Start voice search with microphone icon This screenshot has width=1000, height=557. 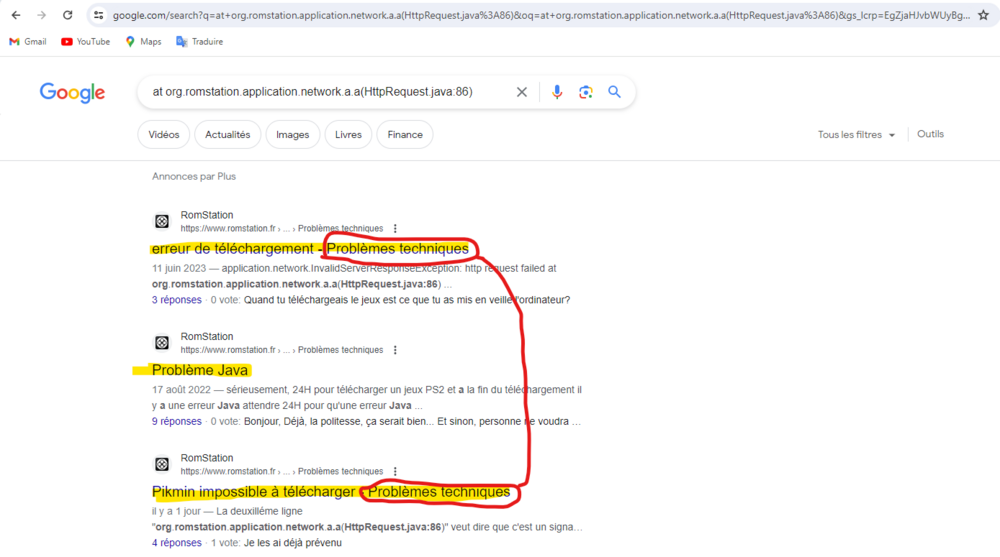click(x=557, y=92)
